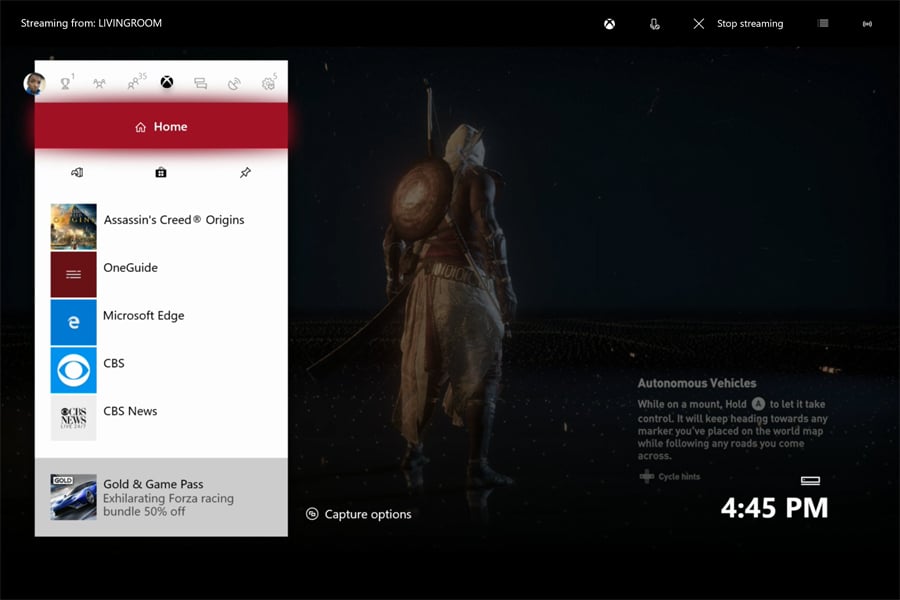
Task: Open Messages from the guide icons
Action: 200,83
